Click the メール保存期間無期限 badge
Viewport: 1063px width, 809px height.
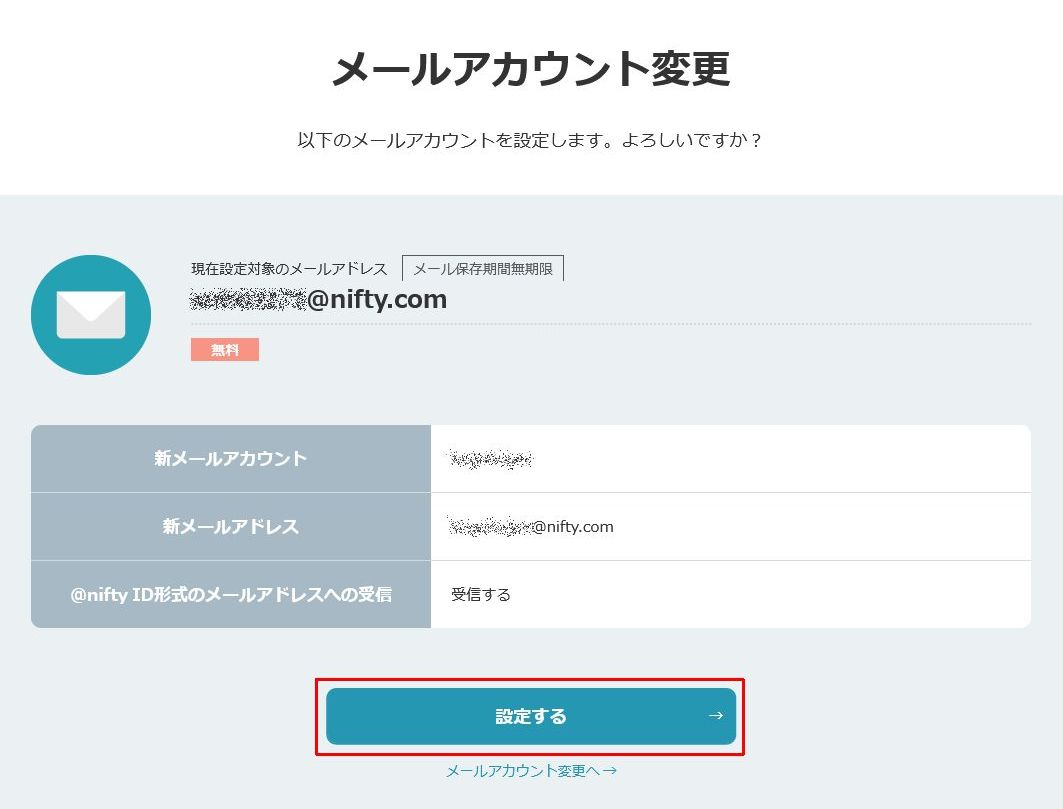pyautogui.click(x=483, y=268)
